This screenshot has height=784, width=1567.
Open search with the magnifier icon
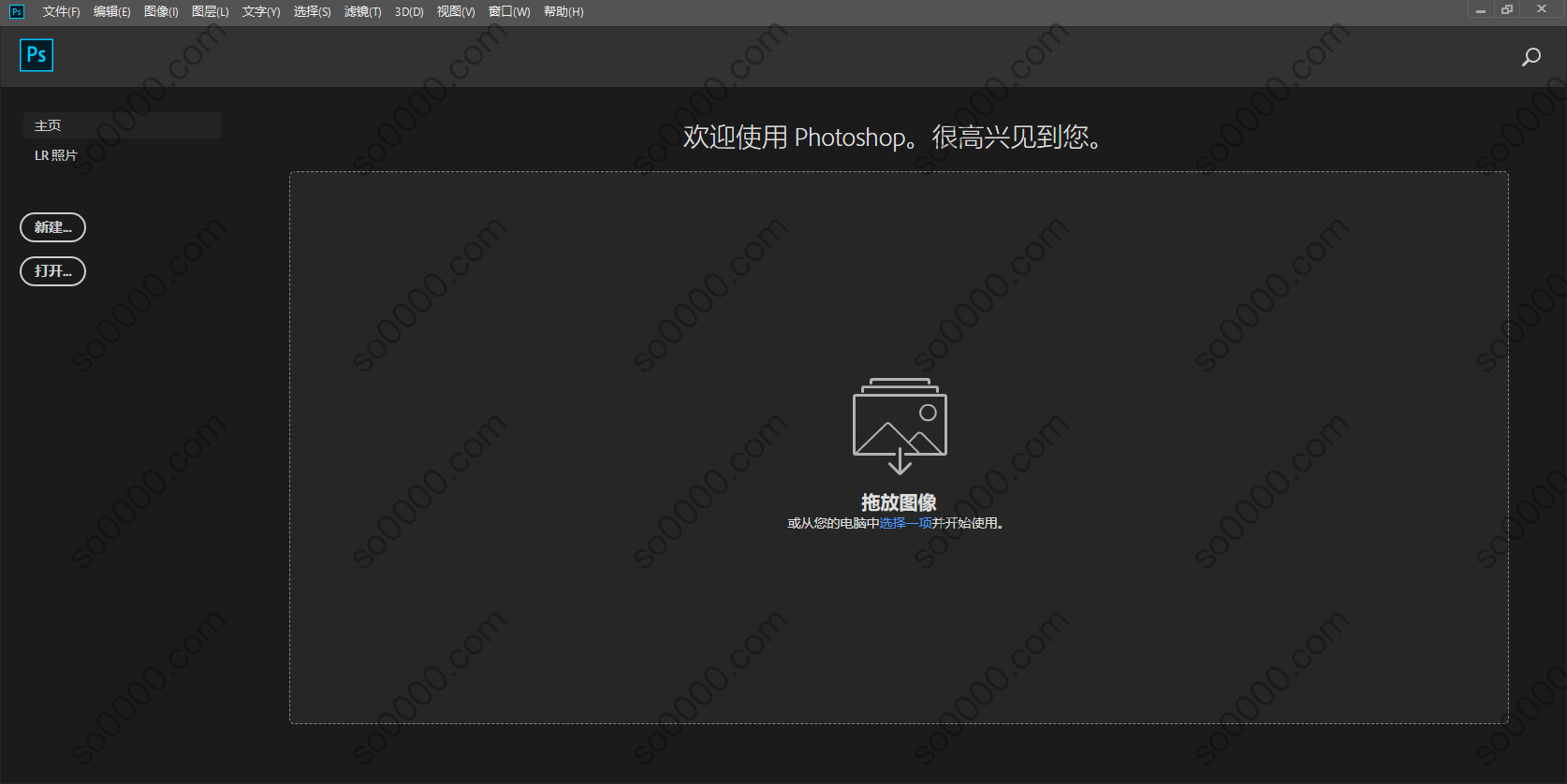coord(1531,57)
